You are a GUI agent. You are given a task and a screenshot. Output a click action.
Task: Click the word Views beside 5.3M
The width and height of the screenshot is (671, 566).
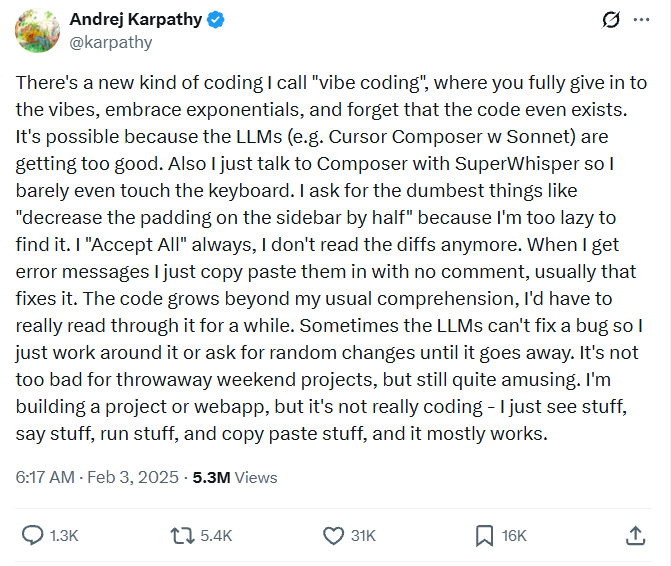[x=256, y=478]
